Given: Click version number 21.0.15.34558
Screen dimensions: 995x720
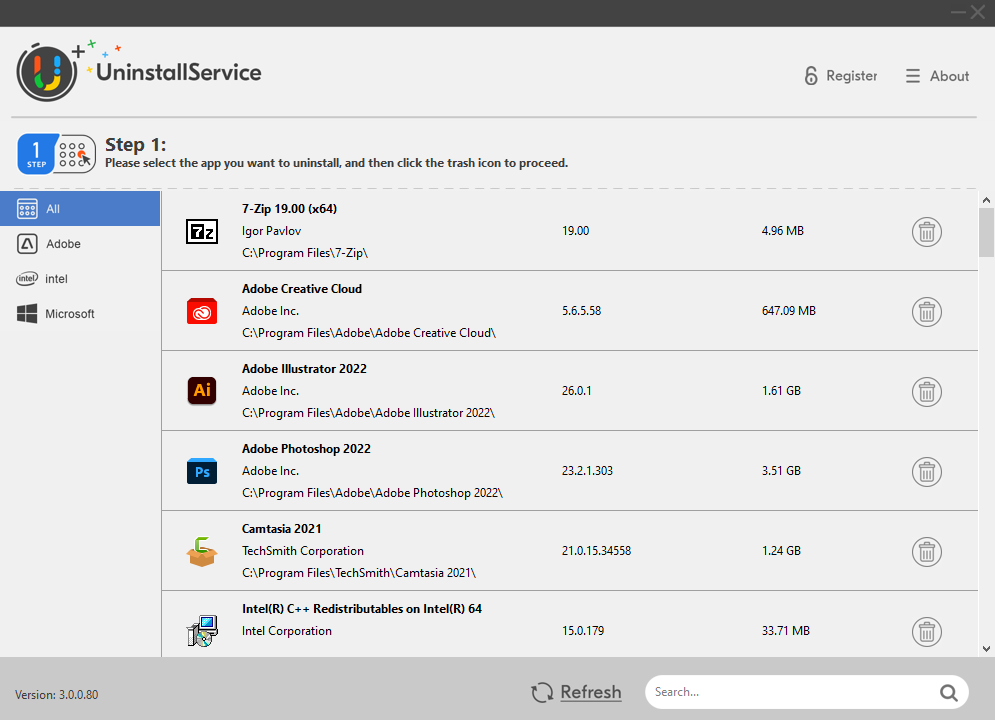Looking at the screenshot, I should click(x=596, y=551).
